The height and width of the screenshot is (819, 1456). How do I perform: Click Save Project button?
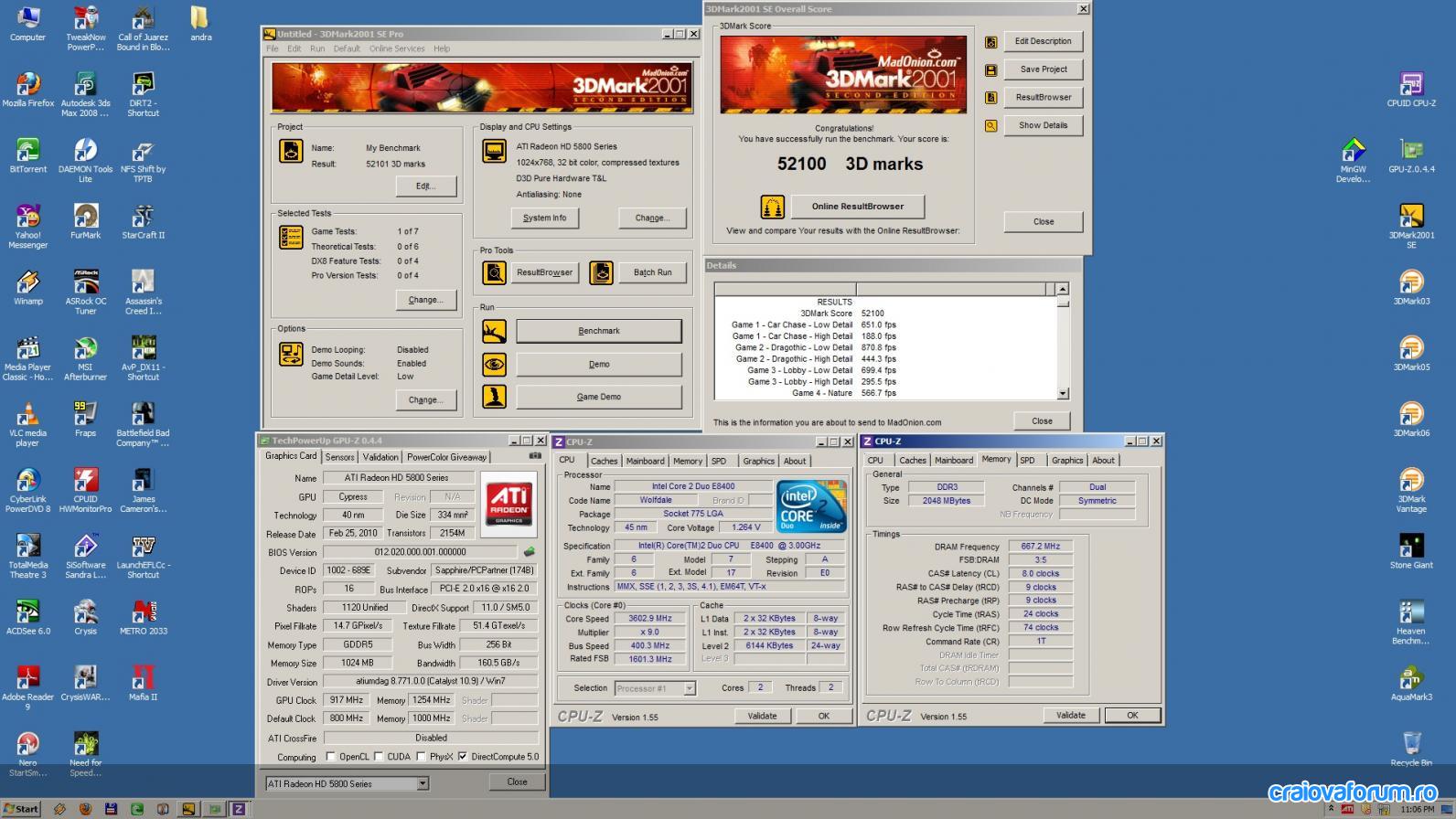tap(1044, 69)
